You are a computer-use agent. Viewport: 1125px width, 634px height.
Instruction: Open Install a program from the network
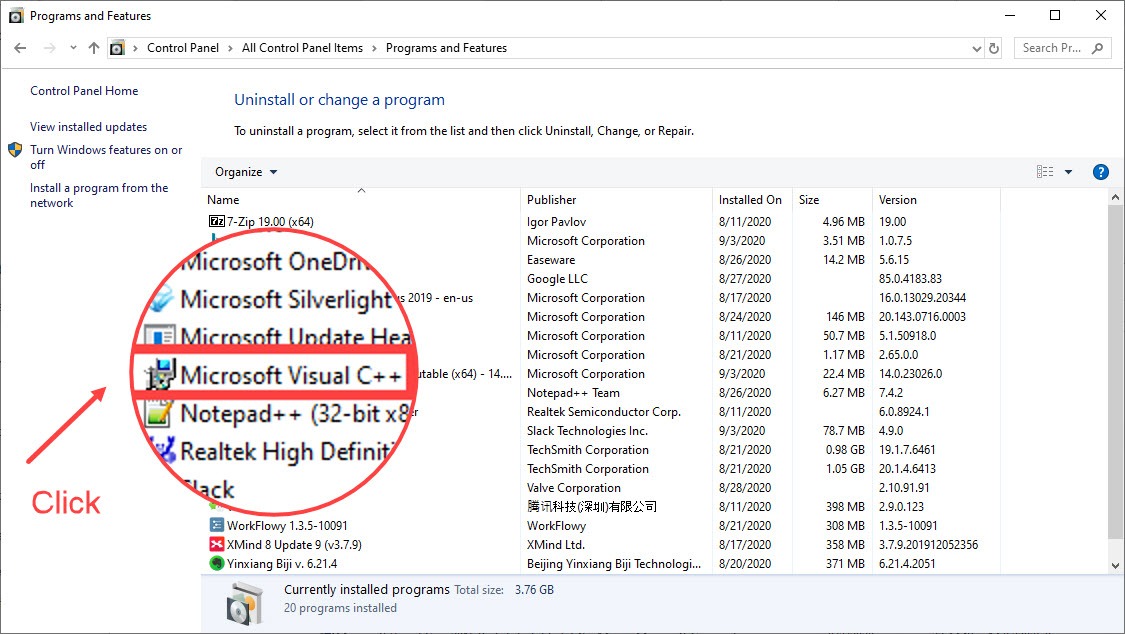[99, 195]
